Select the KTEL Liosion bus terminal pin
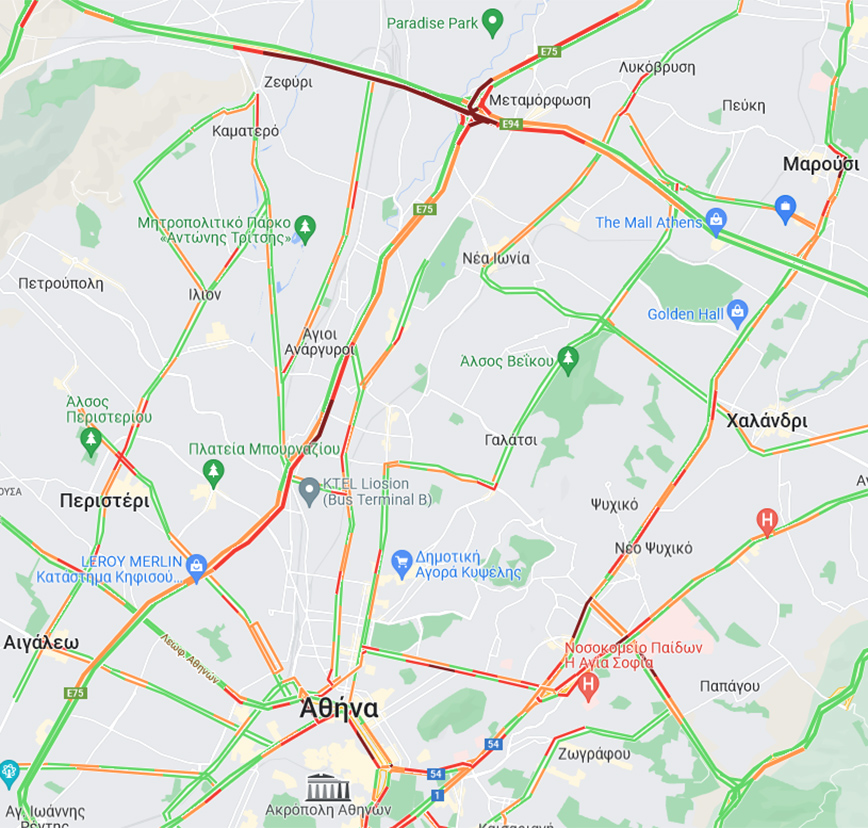 (309, 491)
